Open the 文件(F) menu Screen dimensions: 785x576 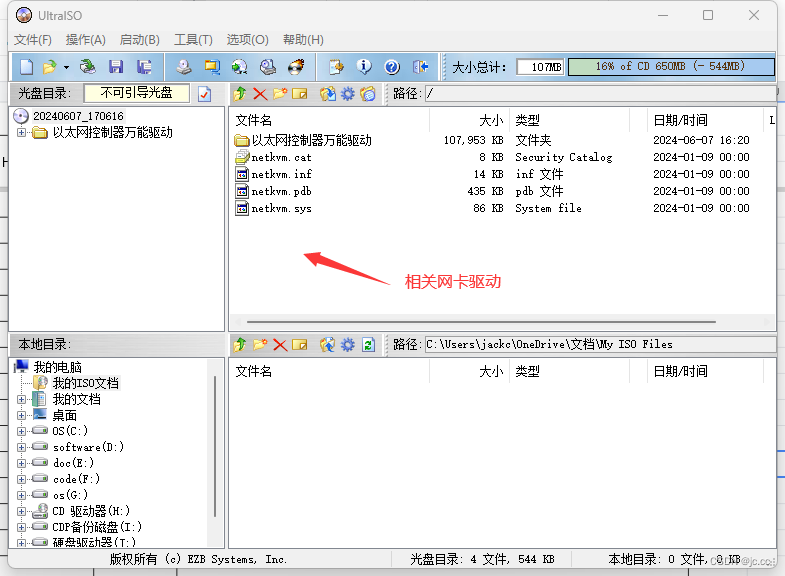33,40
